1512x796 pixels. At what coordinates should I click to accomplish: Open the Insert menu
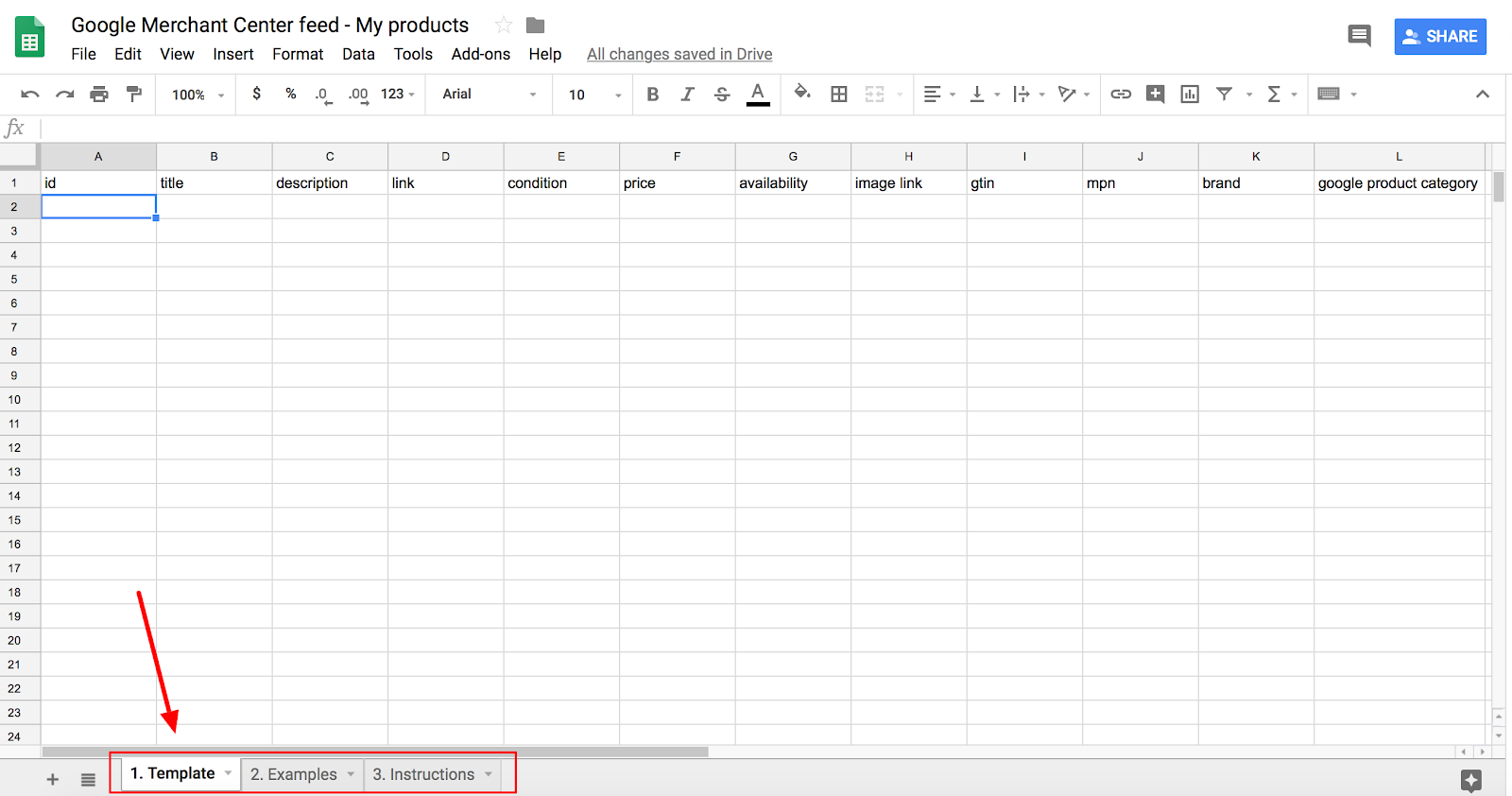click(233, 54)
